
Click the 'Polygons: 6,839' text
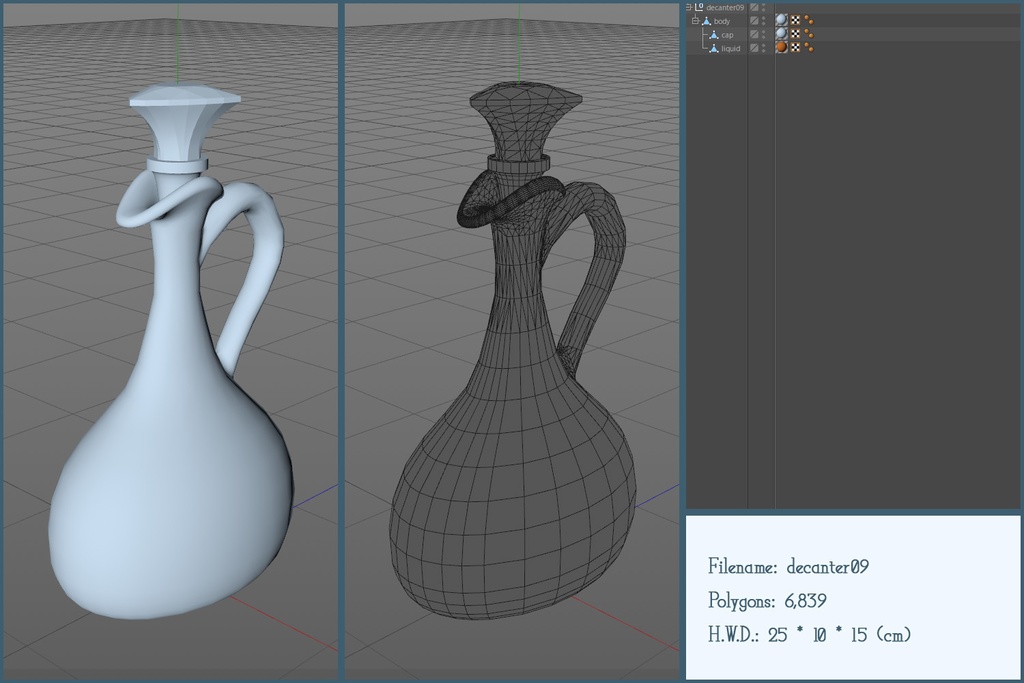767,600
